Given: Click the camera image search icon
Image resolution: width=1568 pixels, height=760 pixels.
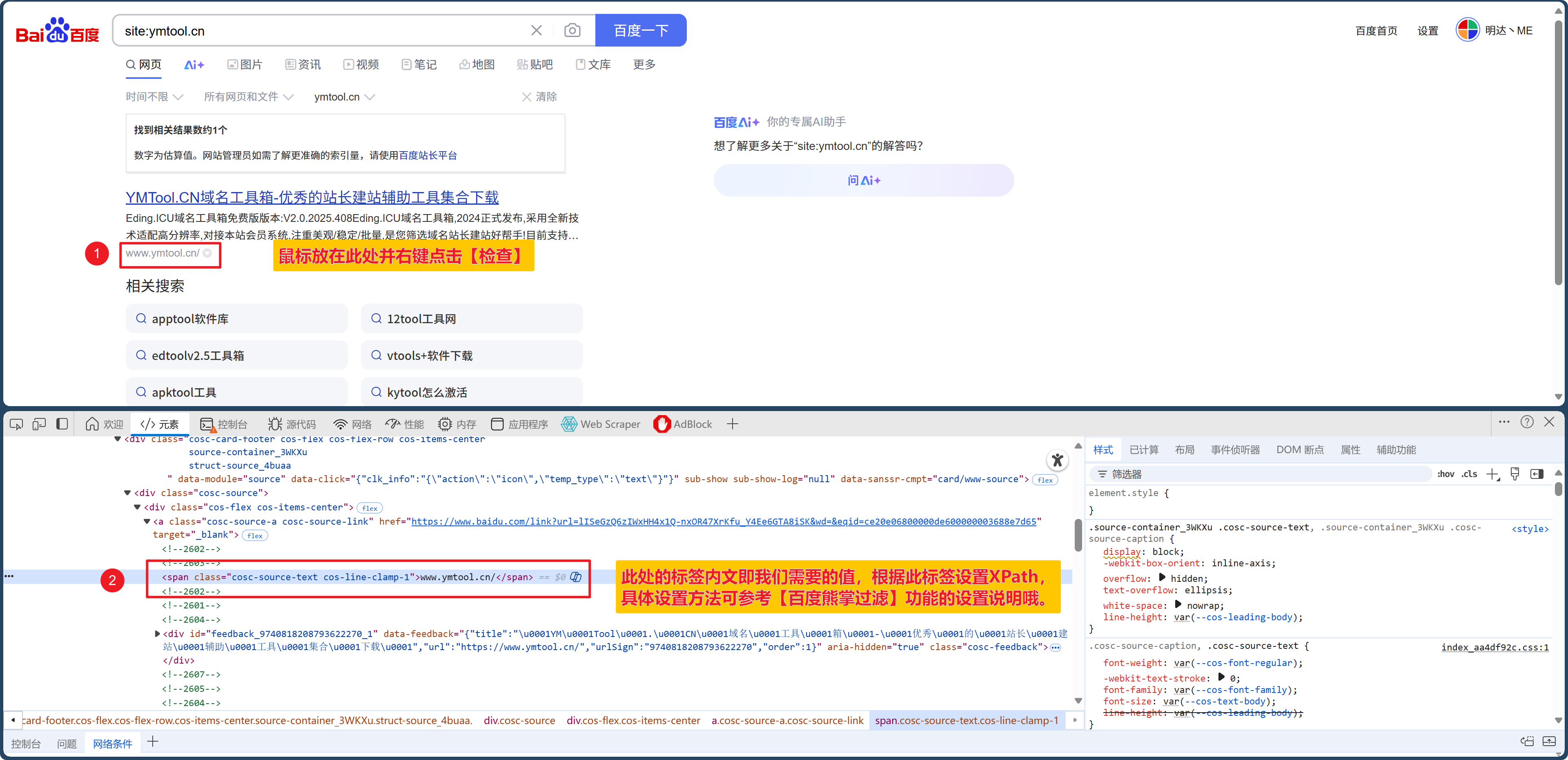Looking at the screenshot, I should (x=572, y=31).
